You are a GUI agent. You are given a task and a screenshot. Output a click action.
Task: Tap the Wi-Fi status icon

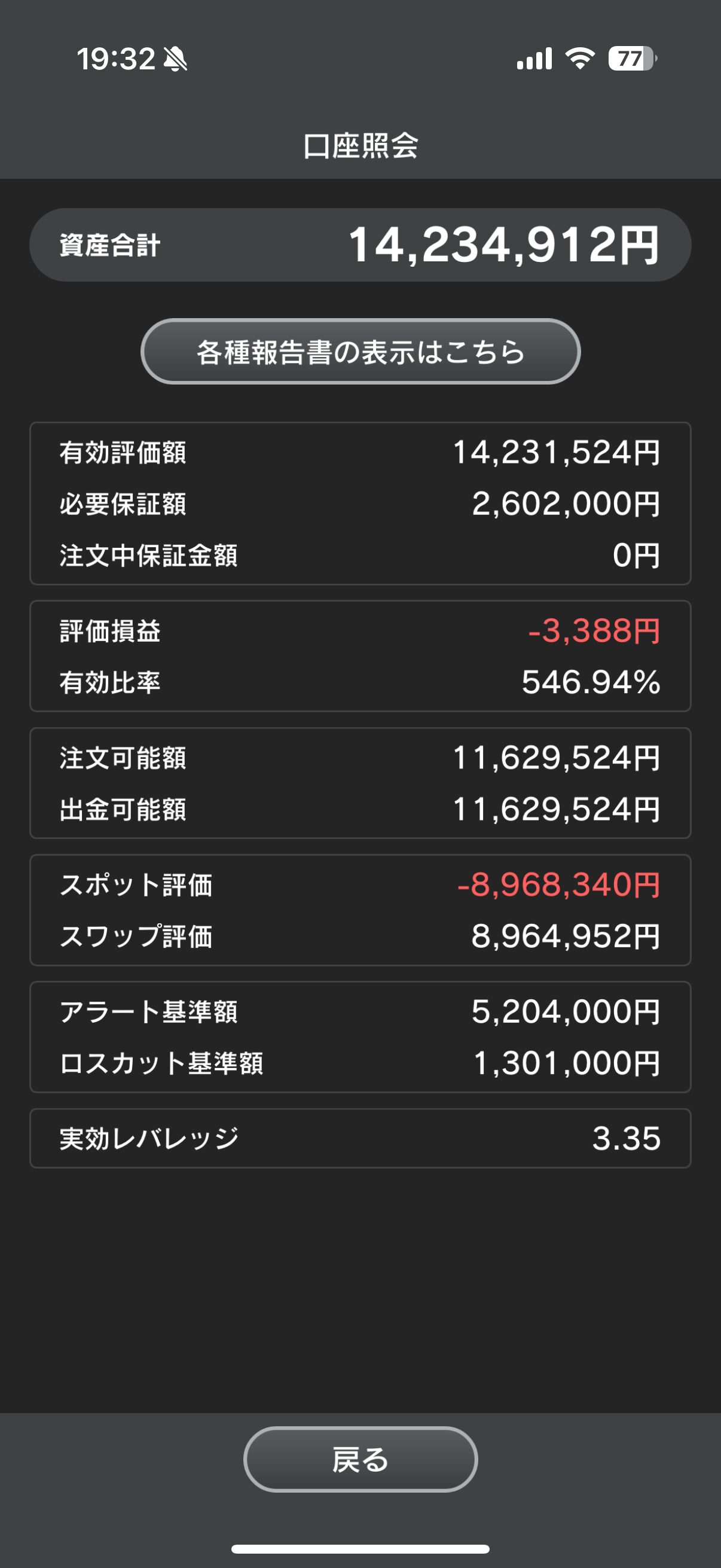pos(580,59)
